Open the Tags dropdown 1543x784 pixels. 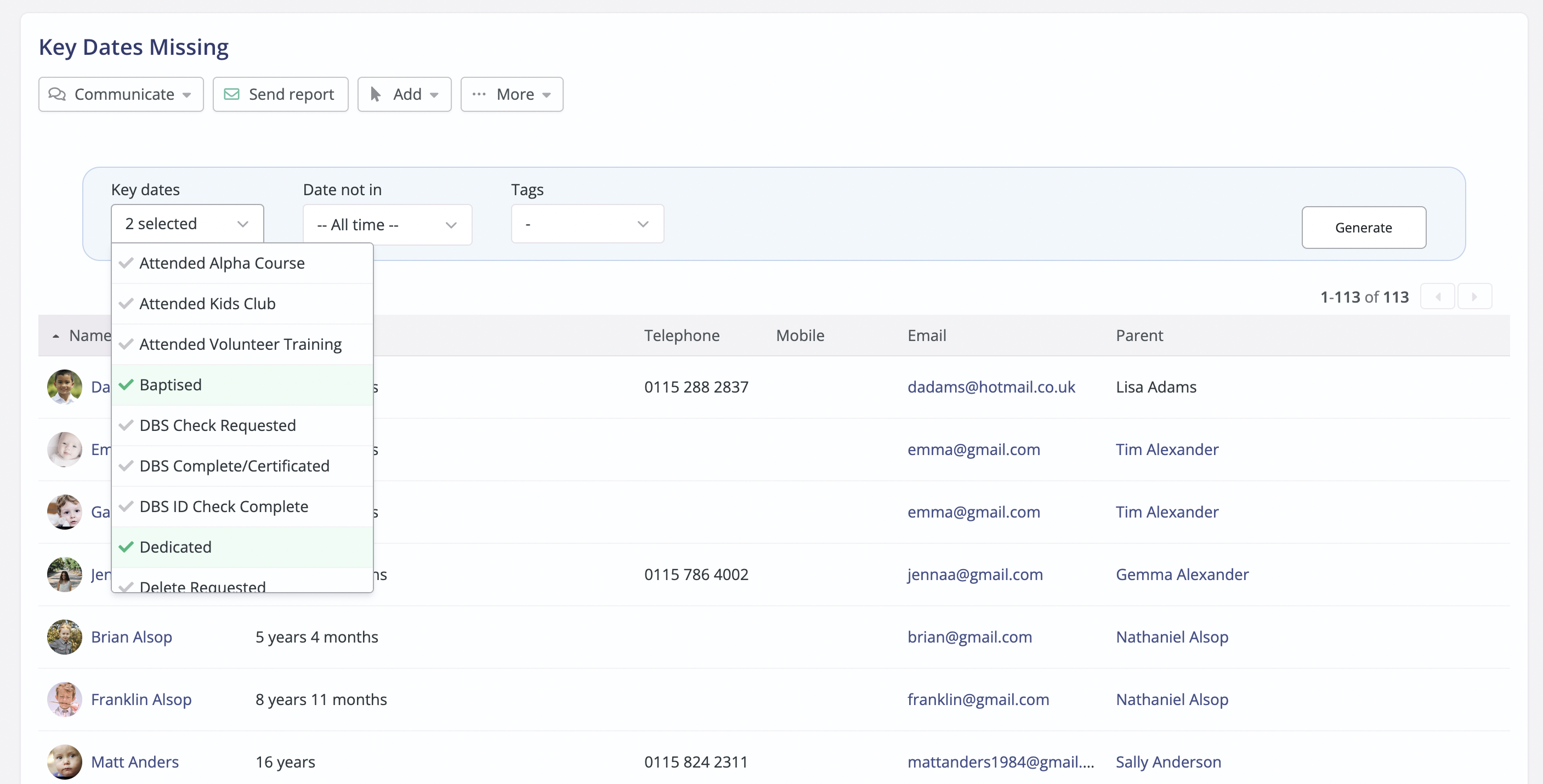587,223
